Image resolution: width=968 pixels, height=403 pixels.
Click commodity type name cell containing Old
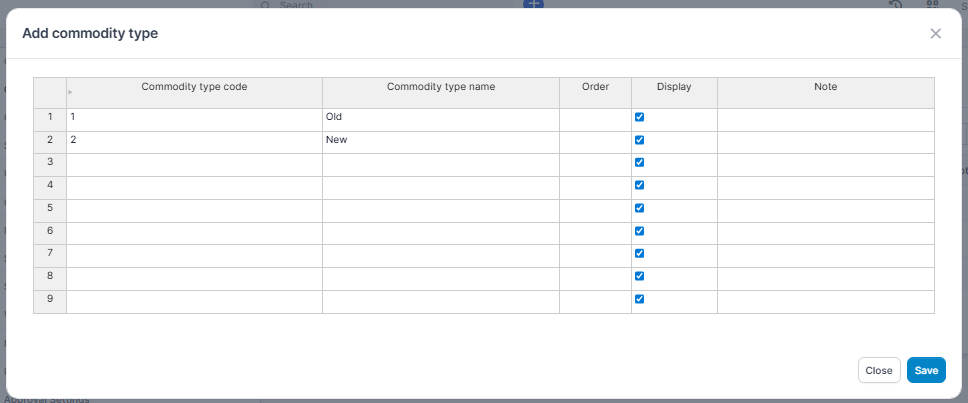[440, 118]
